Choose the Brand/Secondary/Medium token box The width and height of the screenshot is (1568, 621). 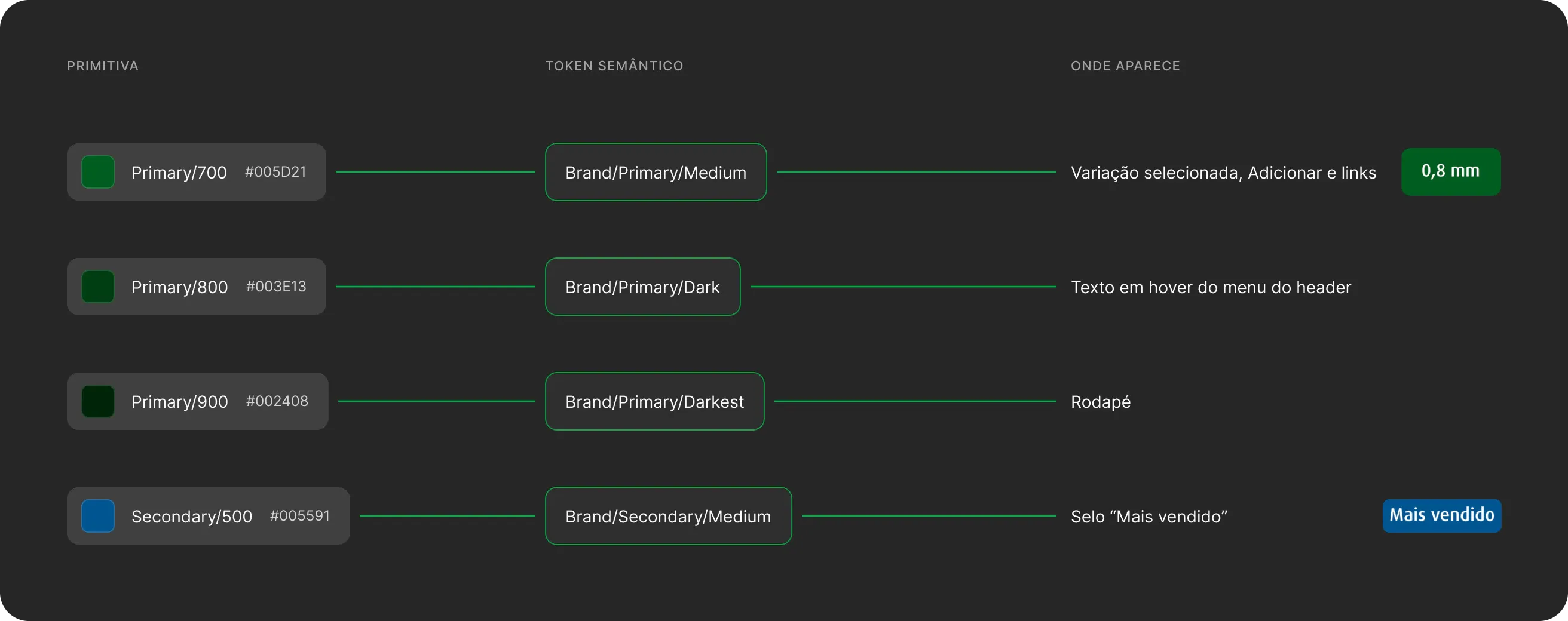(x=668, y=516)
